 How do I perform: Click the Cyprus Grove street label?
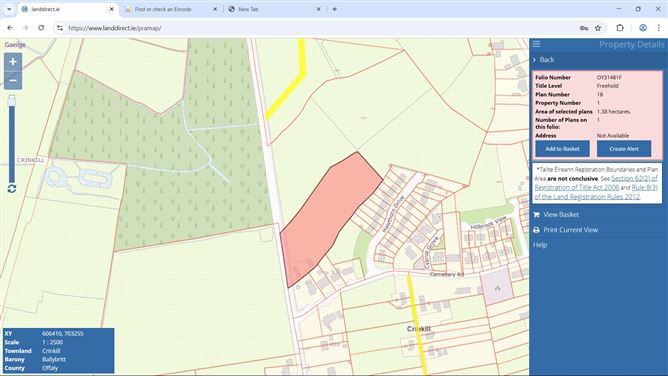431,252
